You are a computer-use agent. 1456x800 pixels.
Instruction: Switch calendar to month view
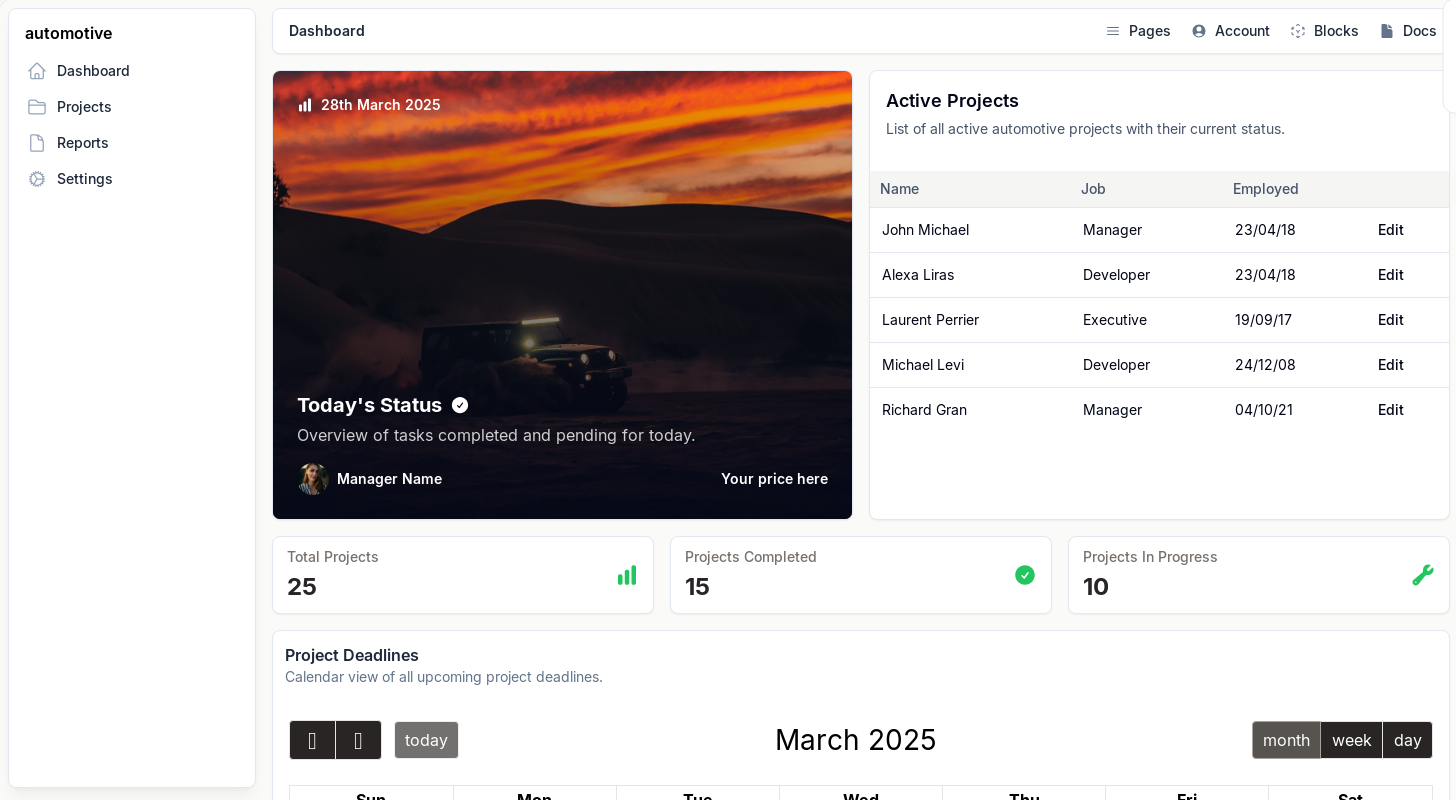1286,740
